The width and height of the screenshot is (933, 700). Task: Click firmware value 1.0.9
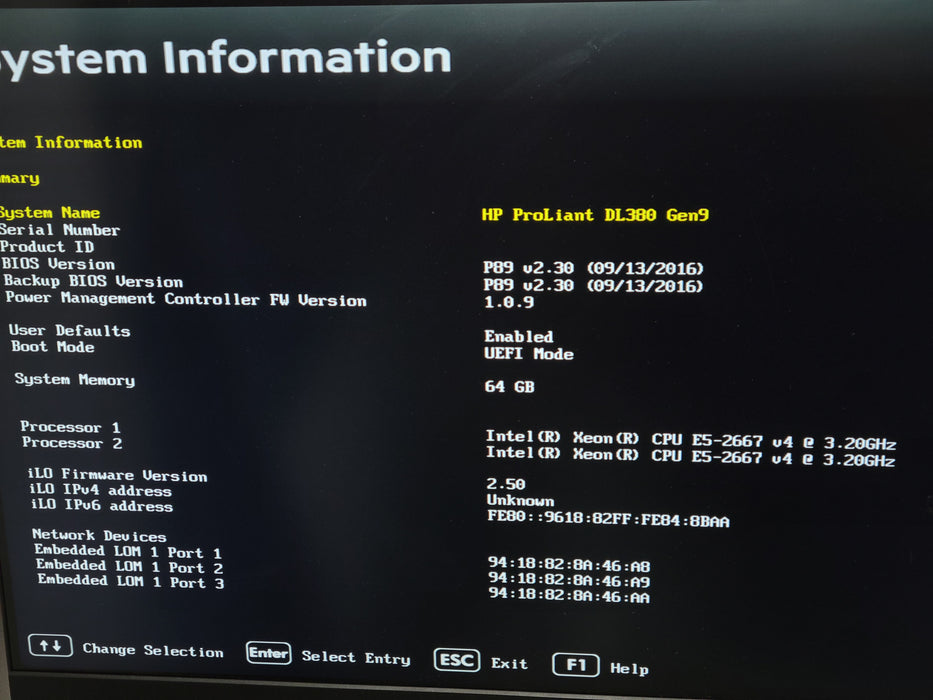(x=509, y=302)
